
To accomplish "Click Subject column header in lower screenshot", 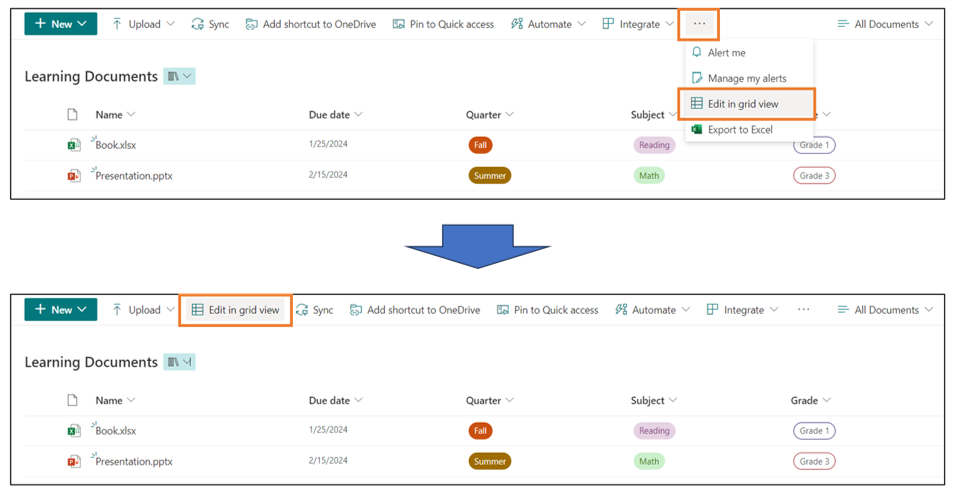I will [x=653, y=400].
